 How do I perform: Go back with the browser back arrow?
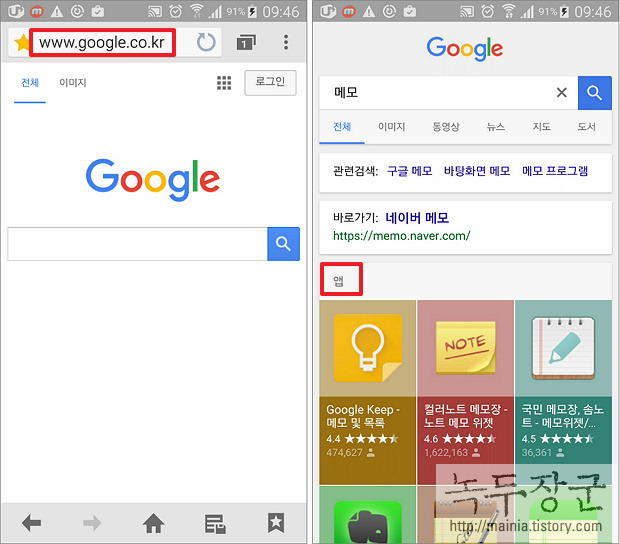(32, 523)
